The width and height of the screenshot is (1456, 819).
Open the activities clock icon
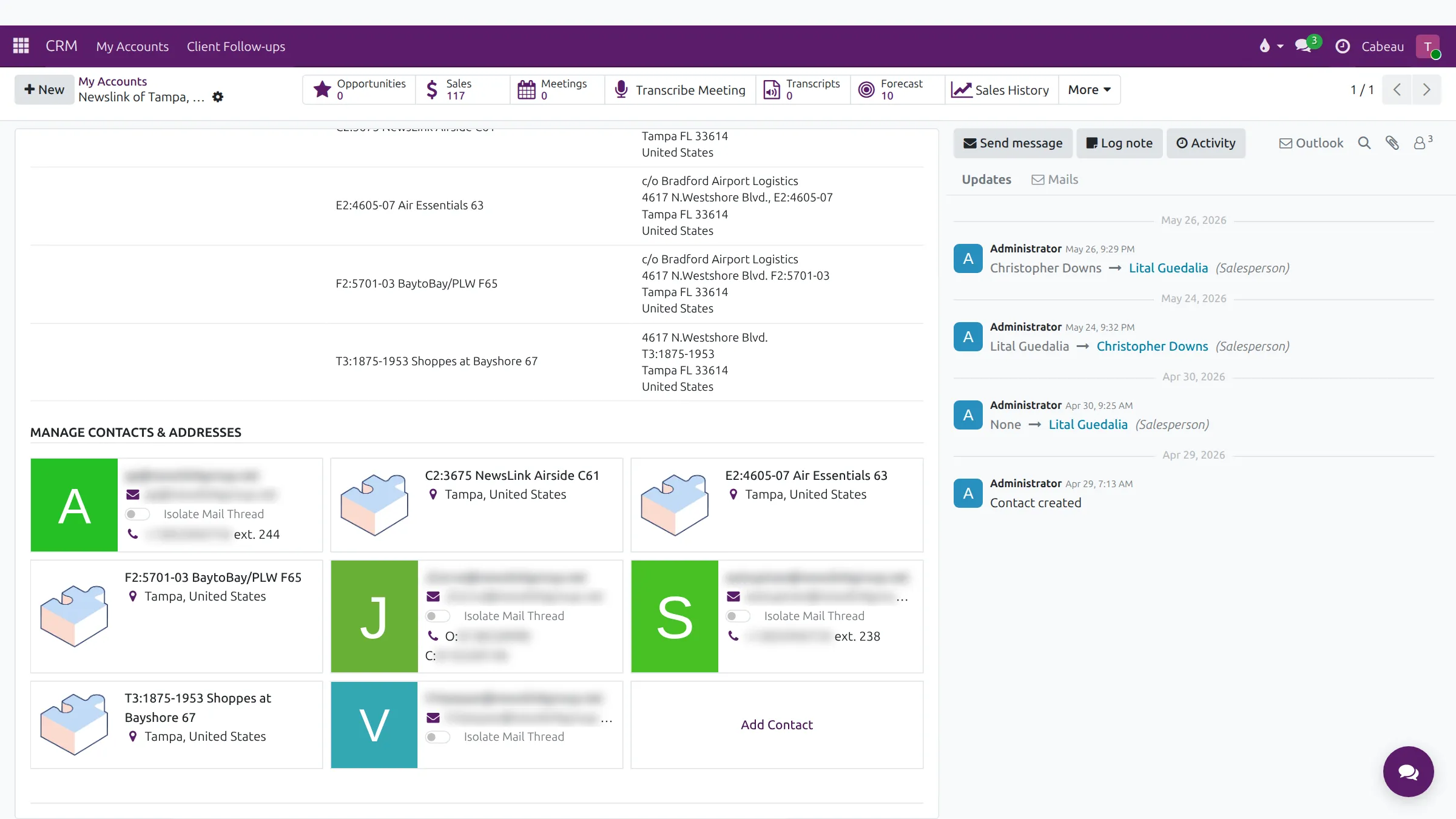coord(1343,46)
